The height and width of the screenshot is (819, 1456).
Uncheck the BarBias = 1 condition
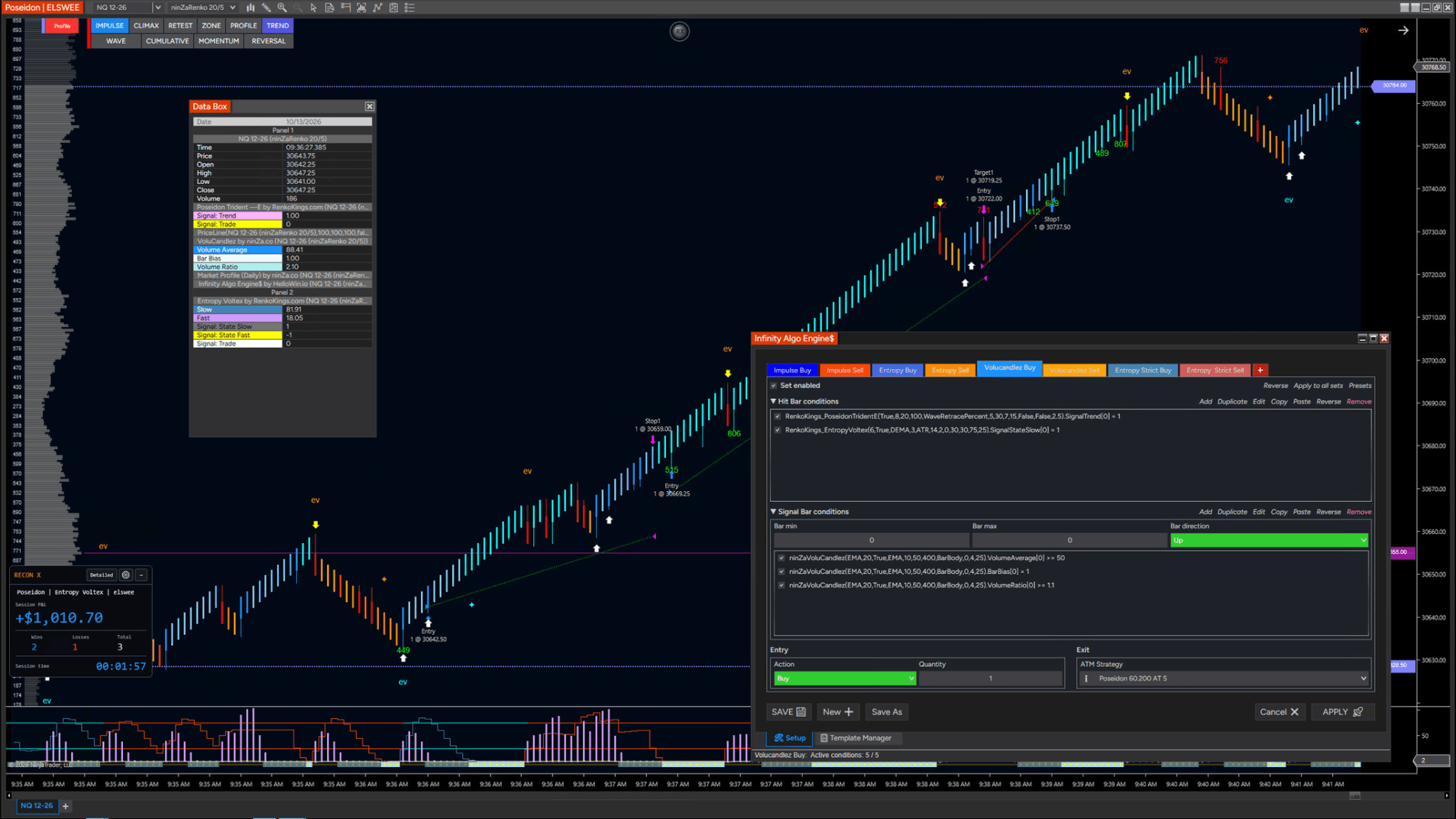tap(781, 571)
